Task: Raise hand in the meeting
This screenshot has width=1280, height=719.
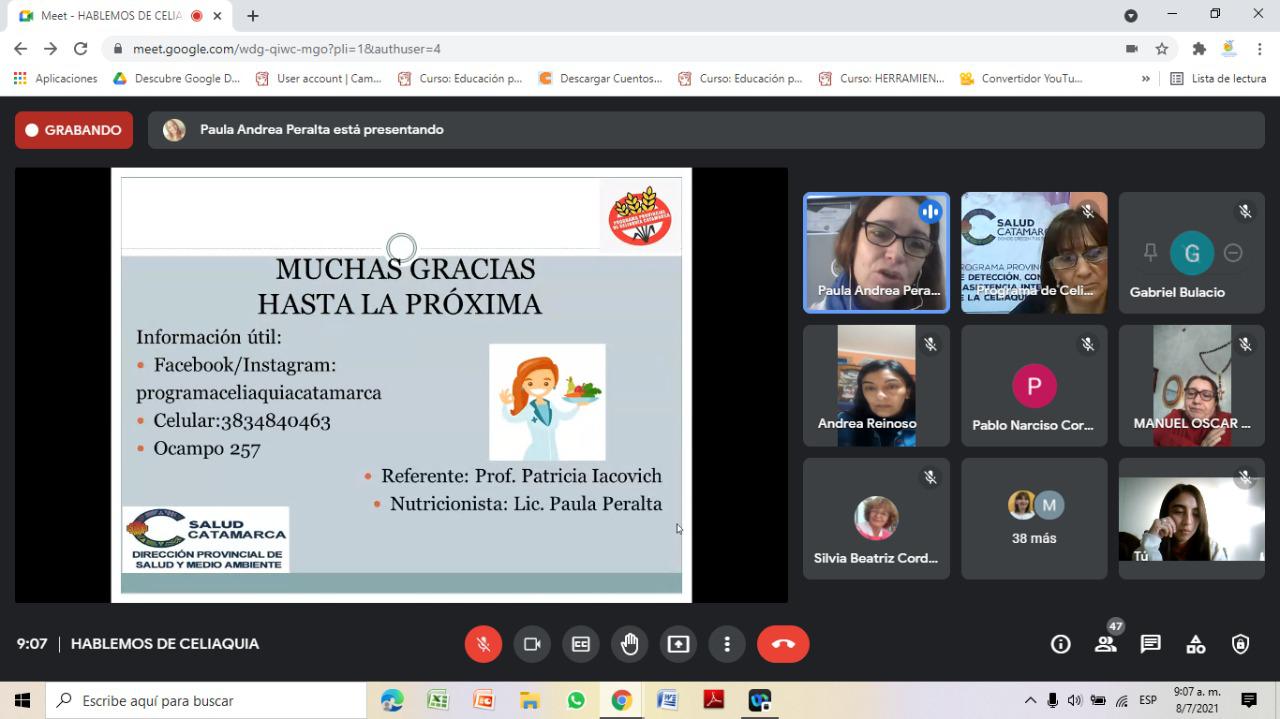Action: [630, 644]
